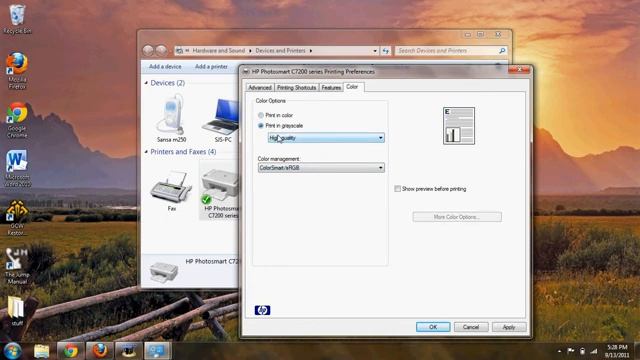Click the Cancel button
Viewport: 640px width, 360px height.
tap(471, 327)
